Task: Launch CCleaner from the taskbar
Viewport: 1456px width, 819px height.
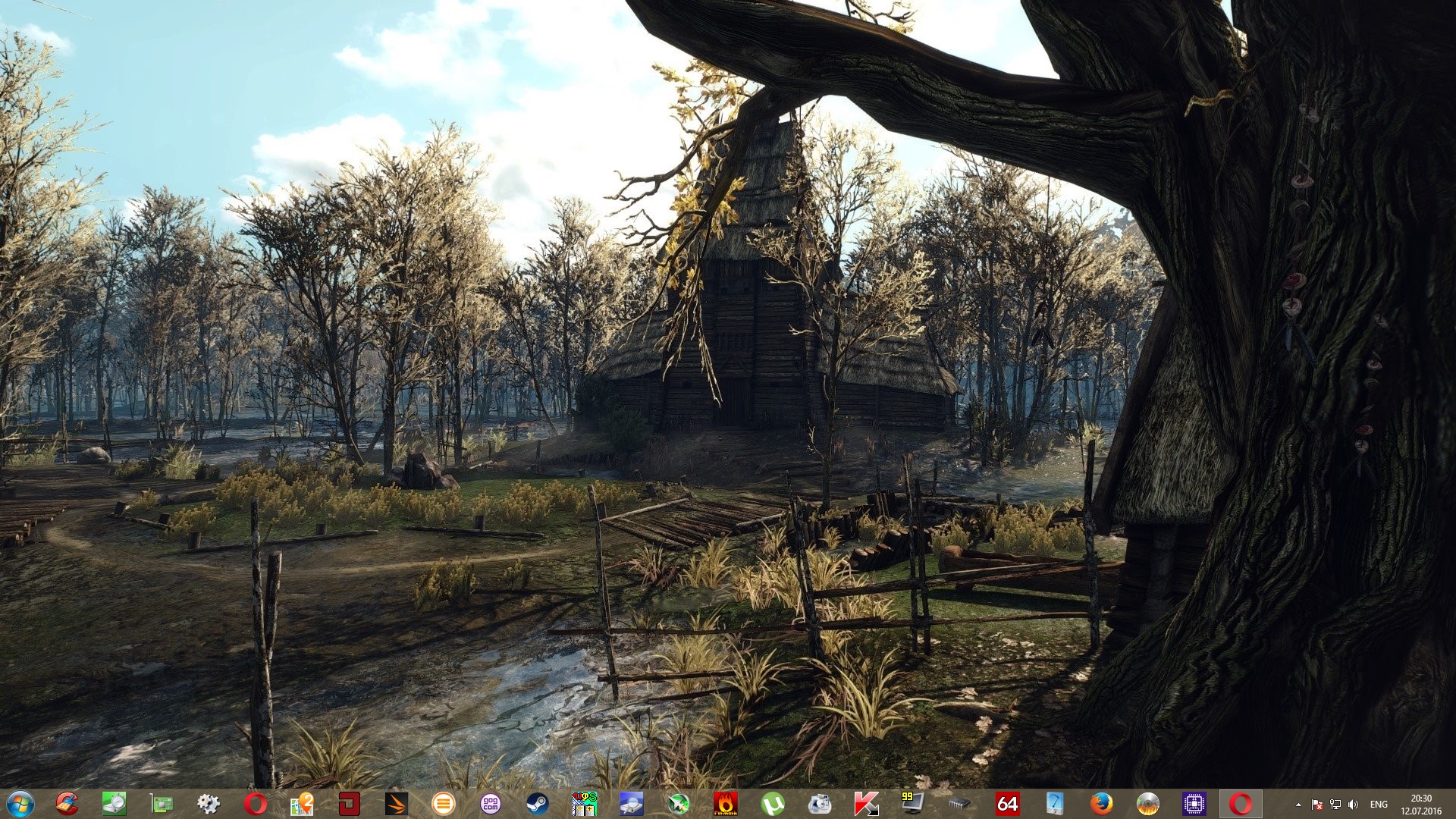Action: 67,804
